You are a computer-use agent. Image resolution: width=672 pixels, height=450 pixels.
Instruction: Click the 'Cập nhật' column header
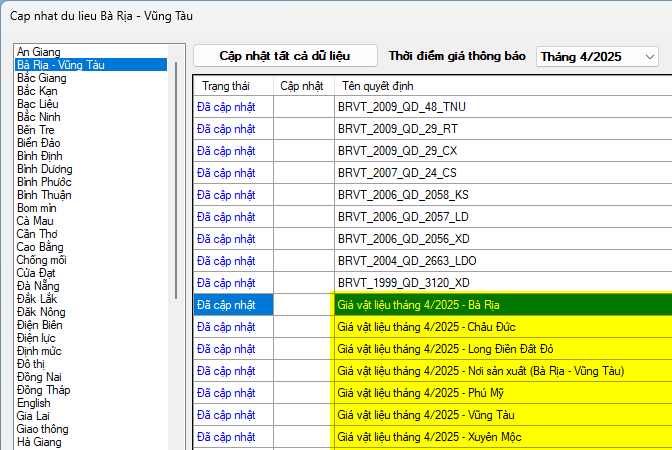click(302, 86)
